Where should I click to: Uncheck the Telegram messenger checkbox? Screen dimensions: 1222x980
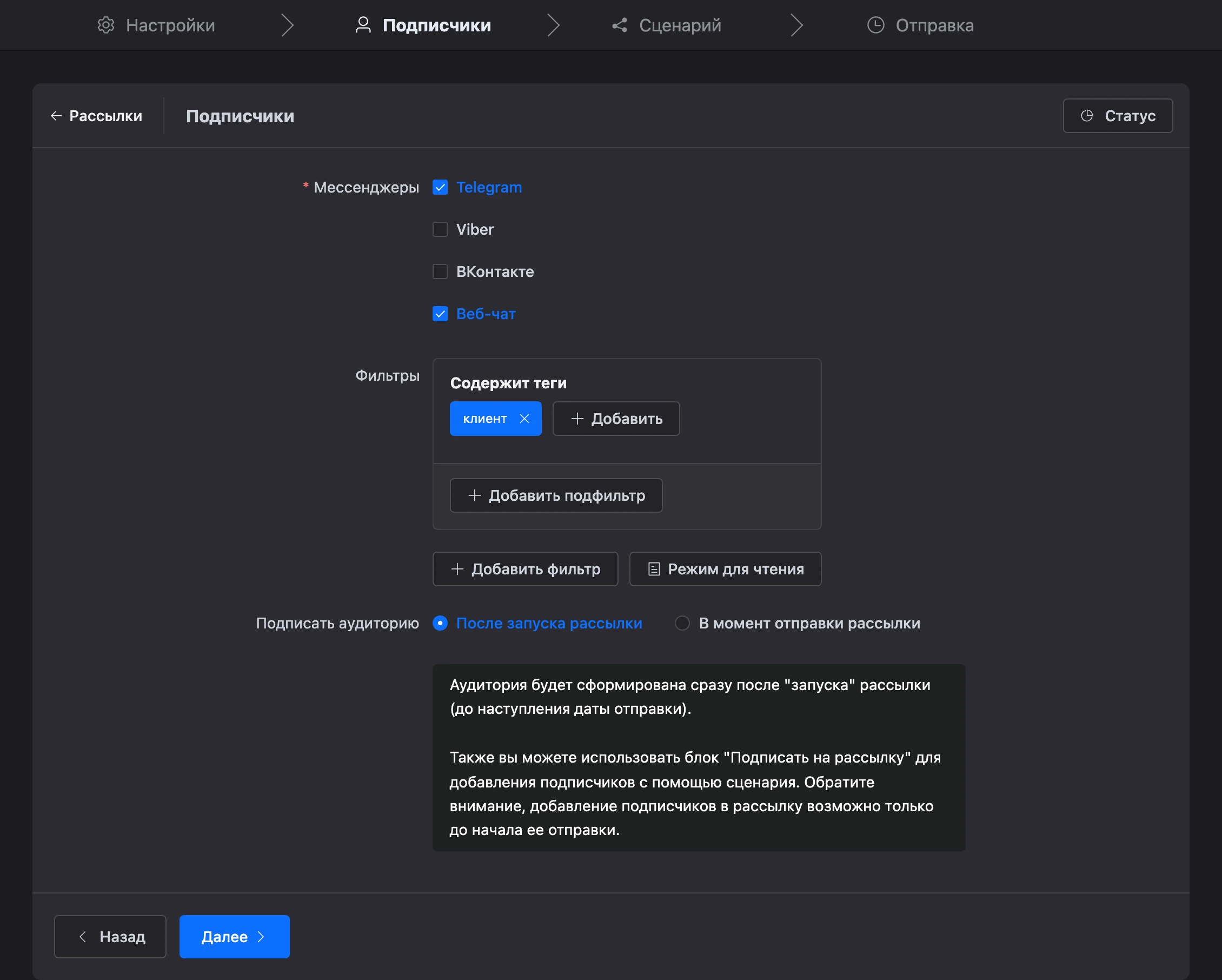tap(440, 187)
